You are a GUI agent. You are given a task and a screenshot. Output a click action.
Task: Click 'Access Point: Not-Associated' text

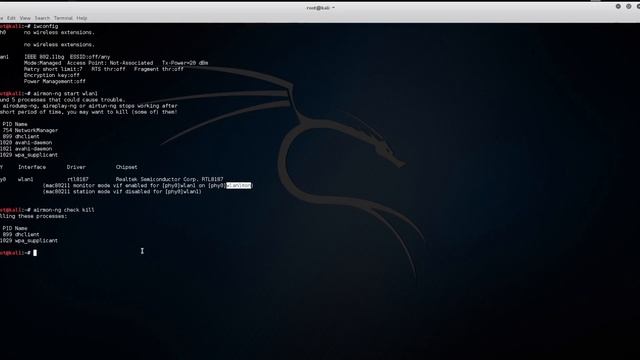pyautogui.click(x=110, y=63)
